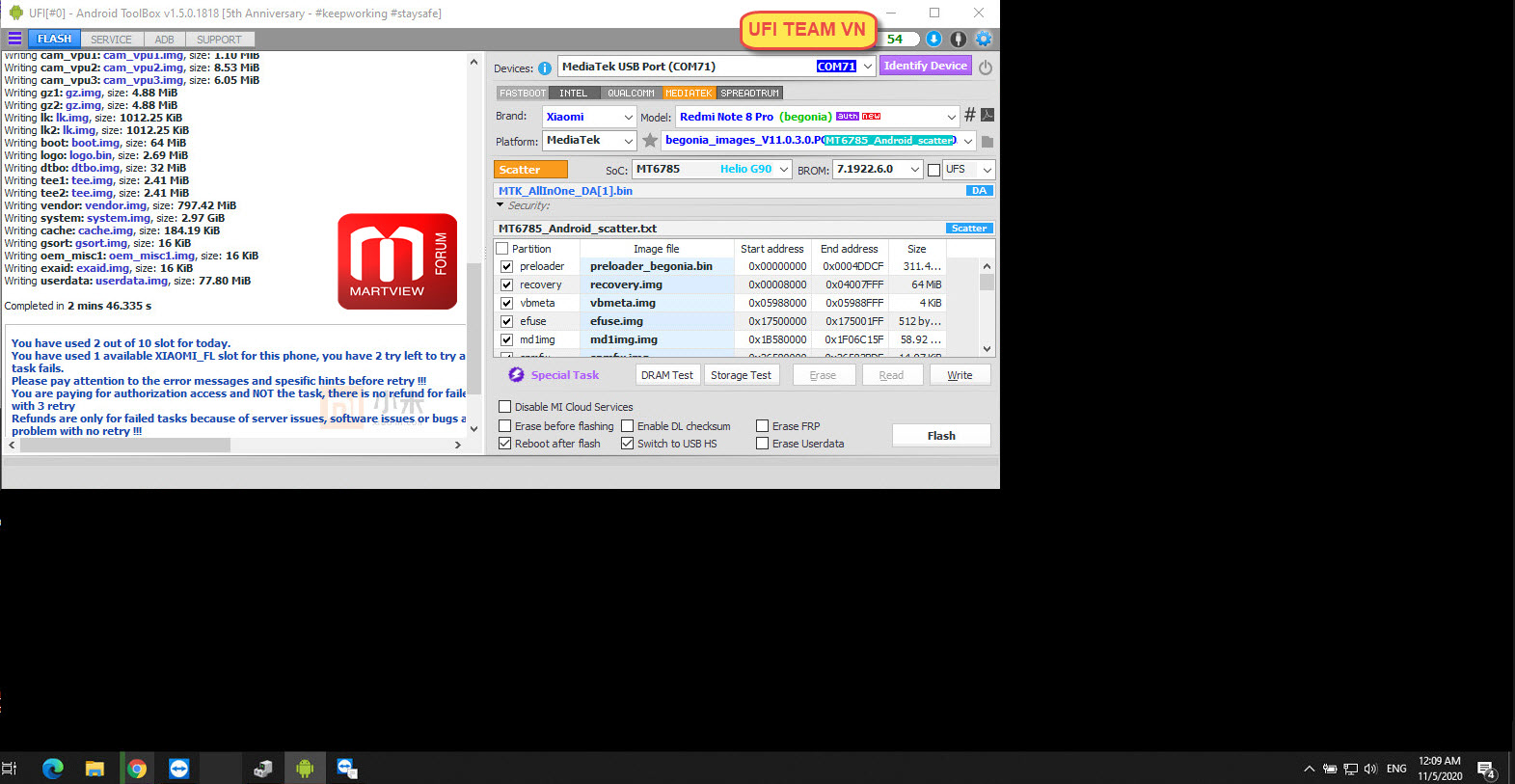This screenshot has width=1515, height=784.
Task: Open the notification center icon
Action: click(x=1486, y=770)
